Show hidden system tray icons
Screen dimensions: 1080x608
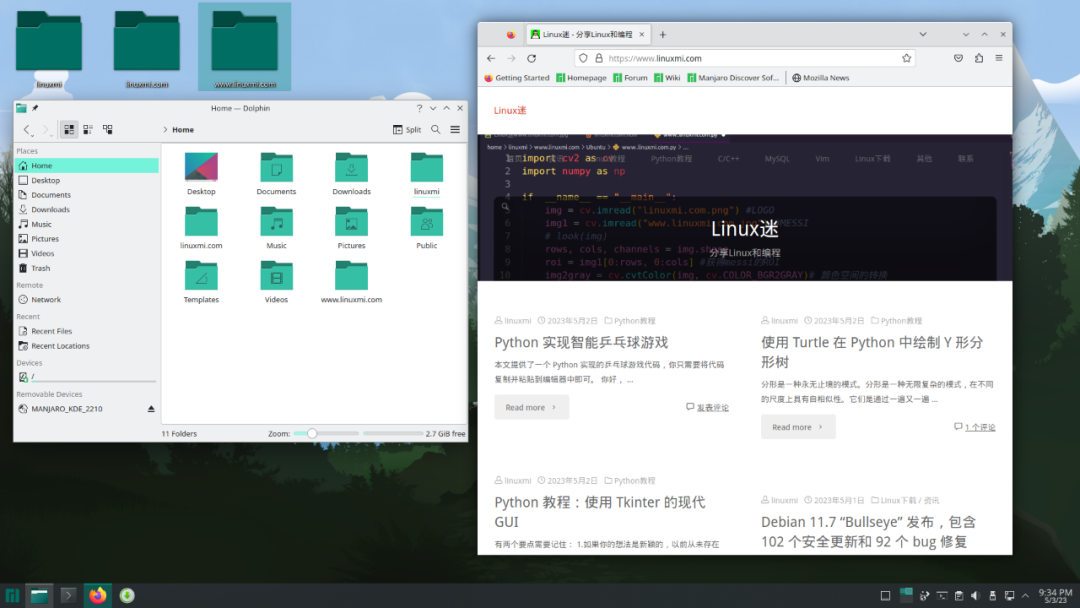pyautogui.click(x=1026, y=596)
